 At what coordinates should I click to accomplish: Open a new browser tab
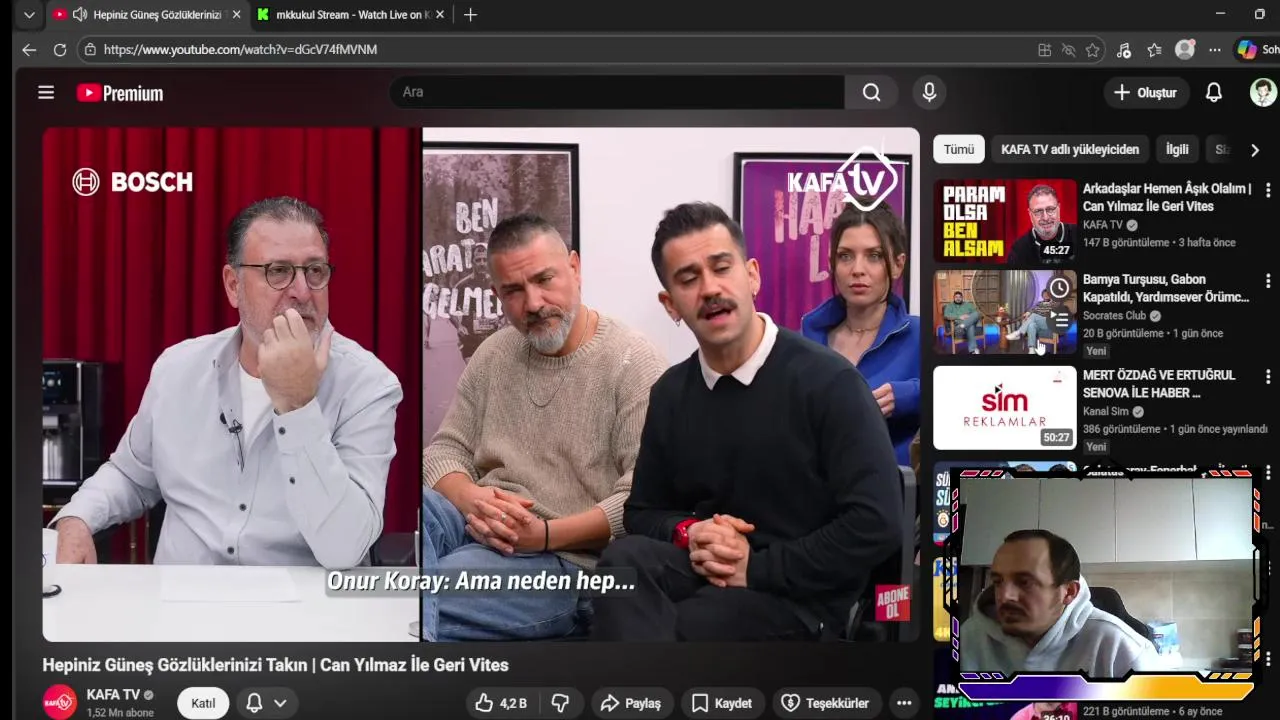point(470,15)
